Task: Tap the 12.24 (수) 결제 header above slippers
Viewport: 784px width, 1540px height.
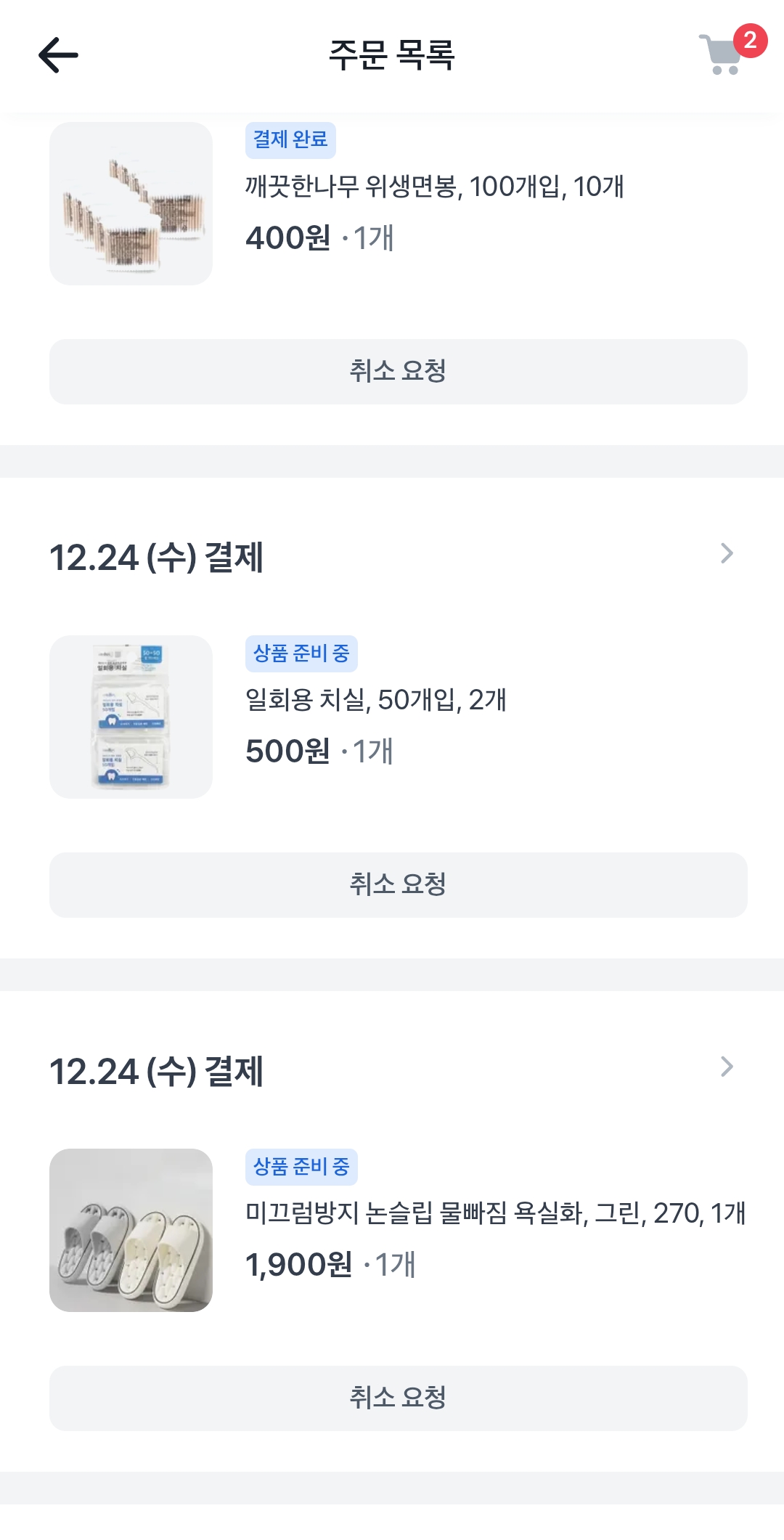Action: tap(156, 1071)
